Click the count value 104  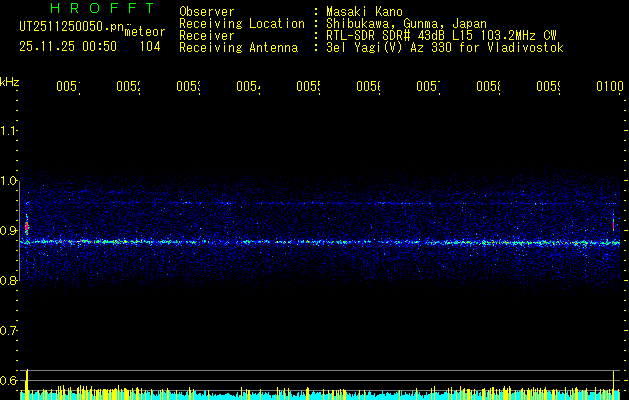click(x=150, y=47)
